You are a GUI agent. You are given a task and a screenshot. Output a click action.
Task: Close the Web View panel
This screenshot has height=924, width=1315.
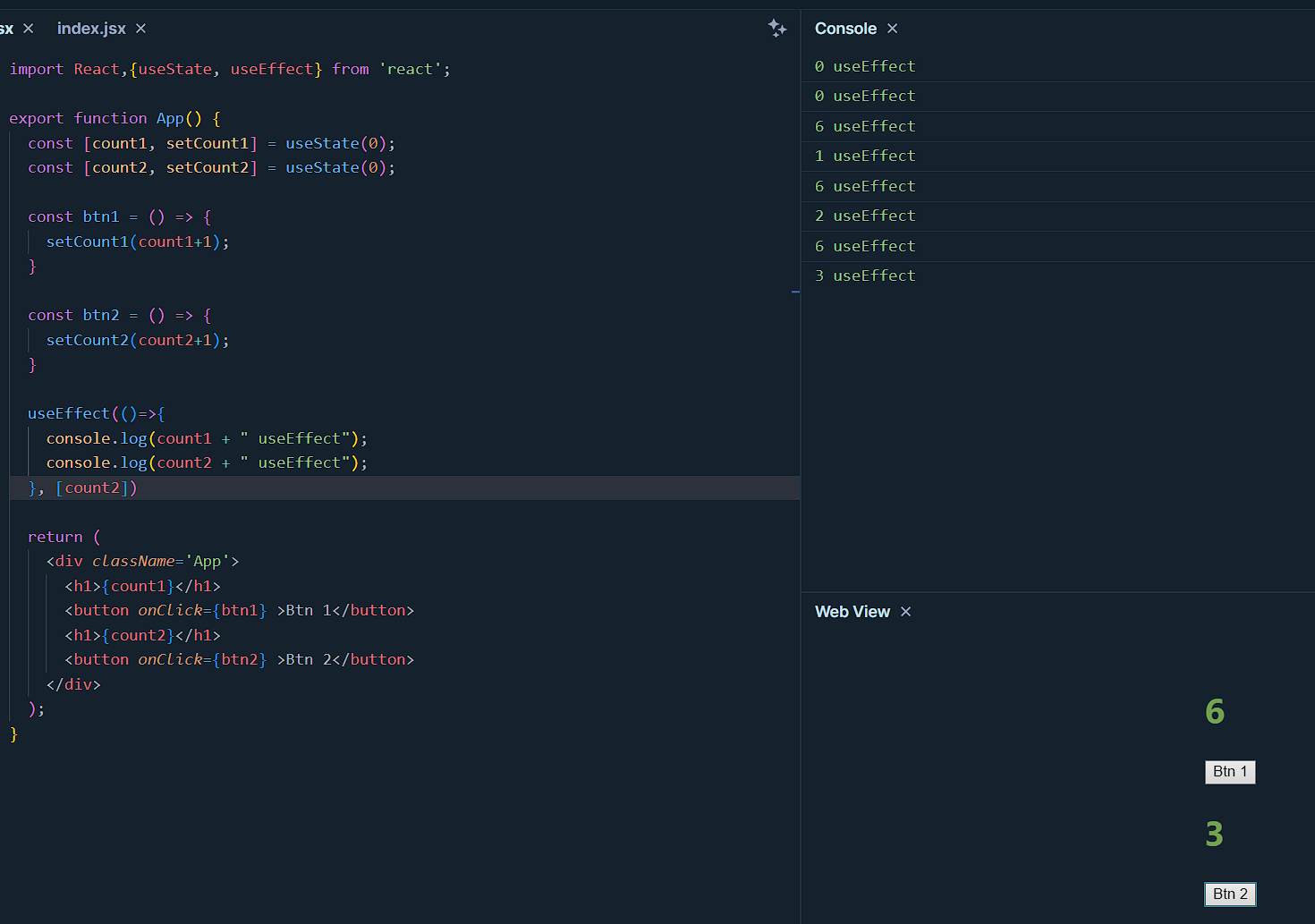point(905,612)
